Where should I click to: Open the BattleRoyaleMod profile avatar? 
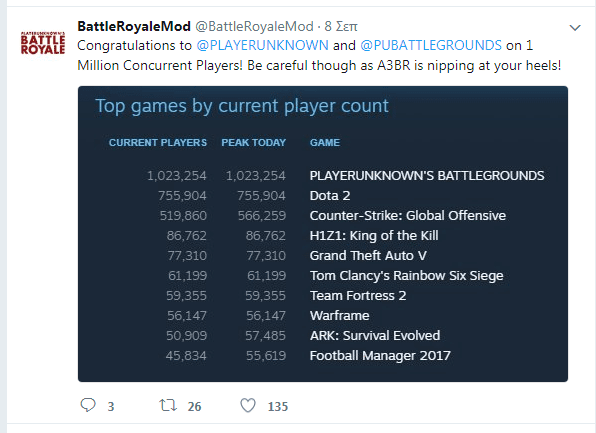[x=43, y=43]
